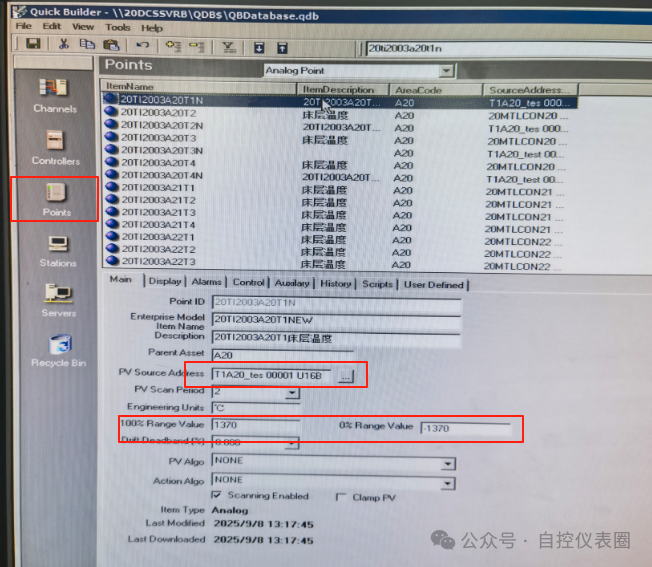Screen dimensions: 652x567
Task: Click the blue icon beside 20TI2003A21T1
Action: pyautogui.click(x=111, y=186)
